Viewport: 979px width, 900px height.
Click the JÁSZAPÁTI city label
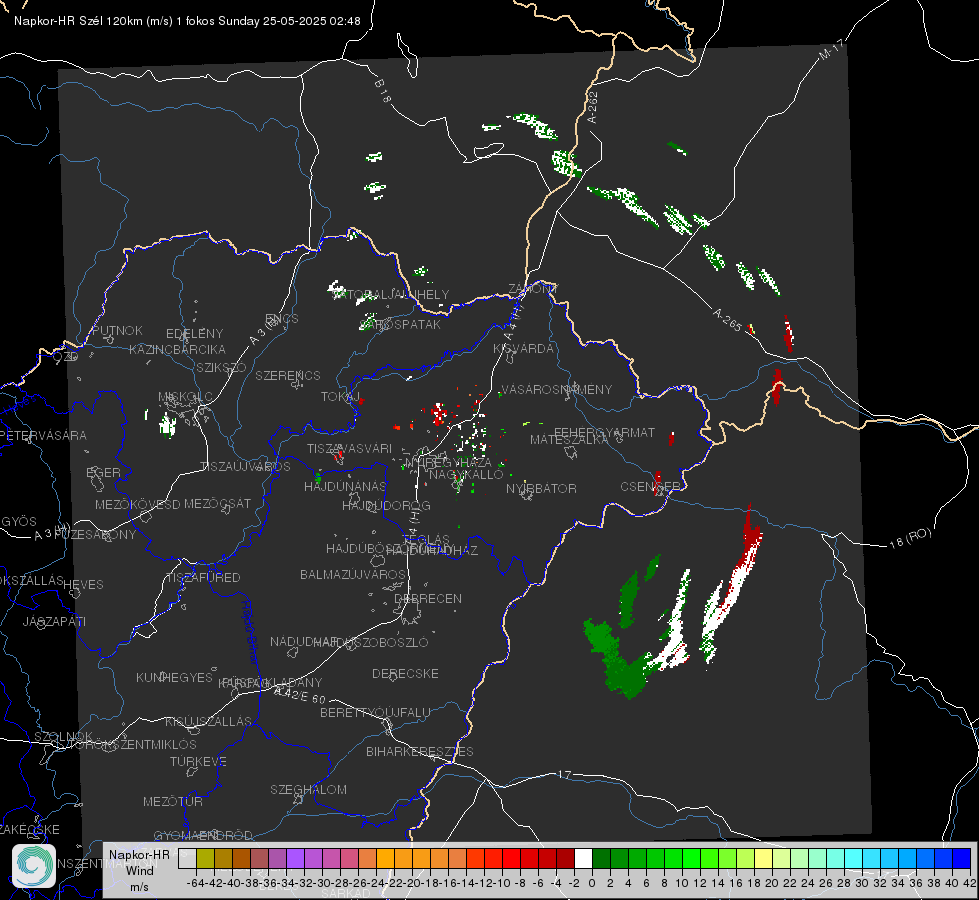click(x=54, y=621)
